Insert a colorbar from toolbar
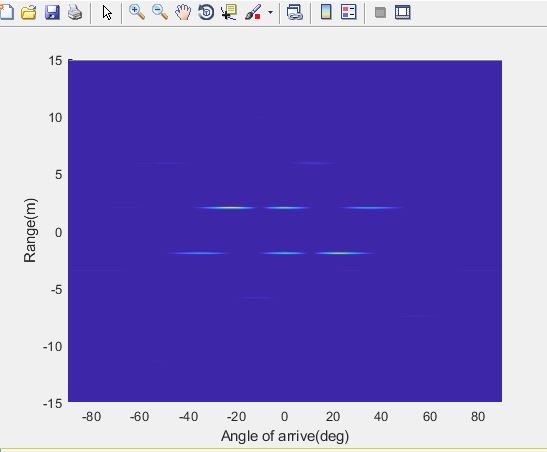547x452 pixels. [x=326, y=12]
